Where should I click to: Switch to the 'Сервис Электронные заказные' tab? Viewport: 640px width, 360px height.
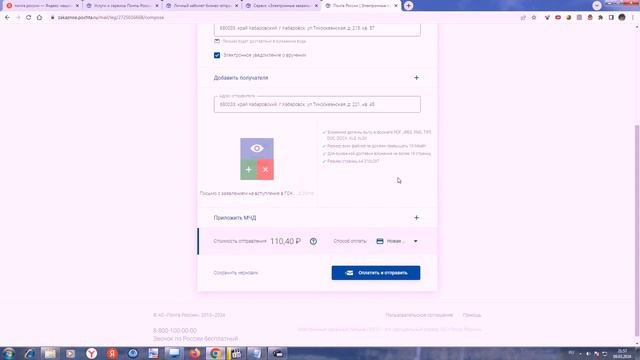point(282,6)
